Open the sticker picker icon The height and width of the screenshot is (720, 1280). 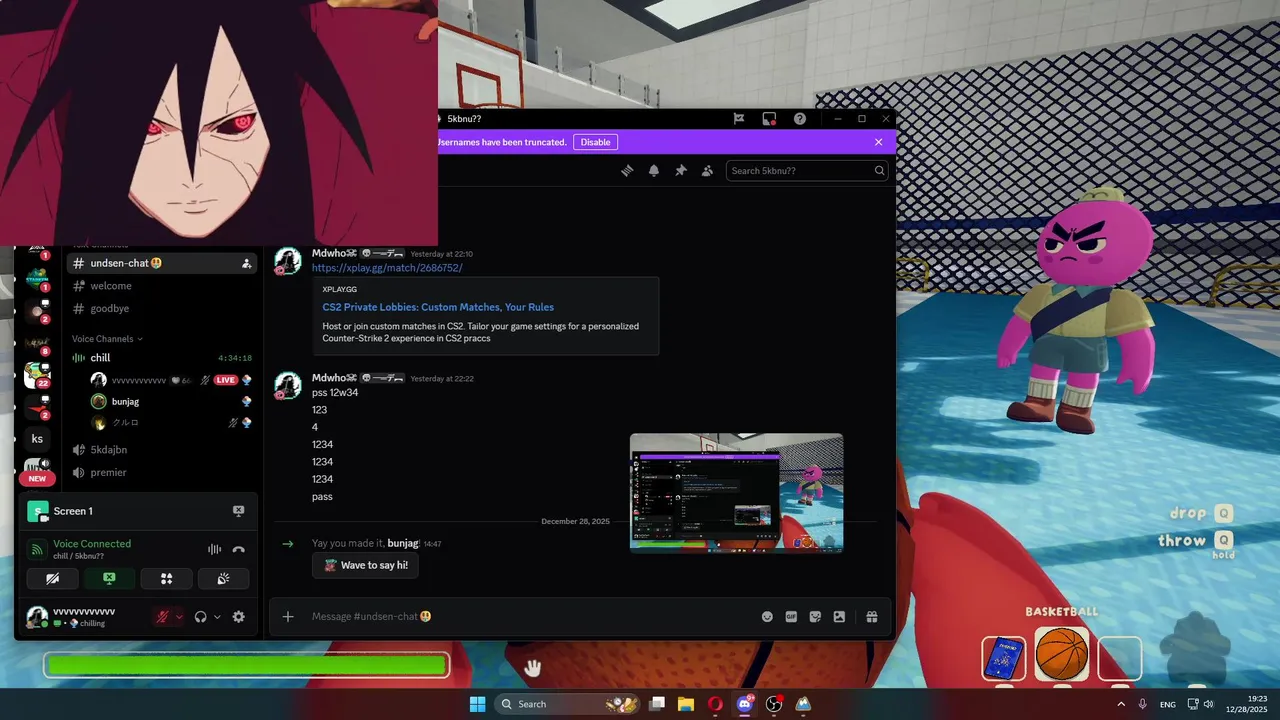pos(815,617)
